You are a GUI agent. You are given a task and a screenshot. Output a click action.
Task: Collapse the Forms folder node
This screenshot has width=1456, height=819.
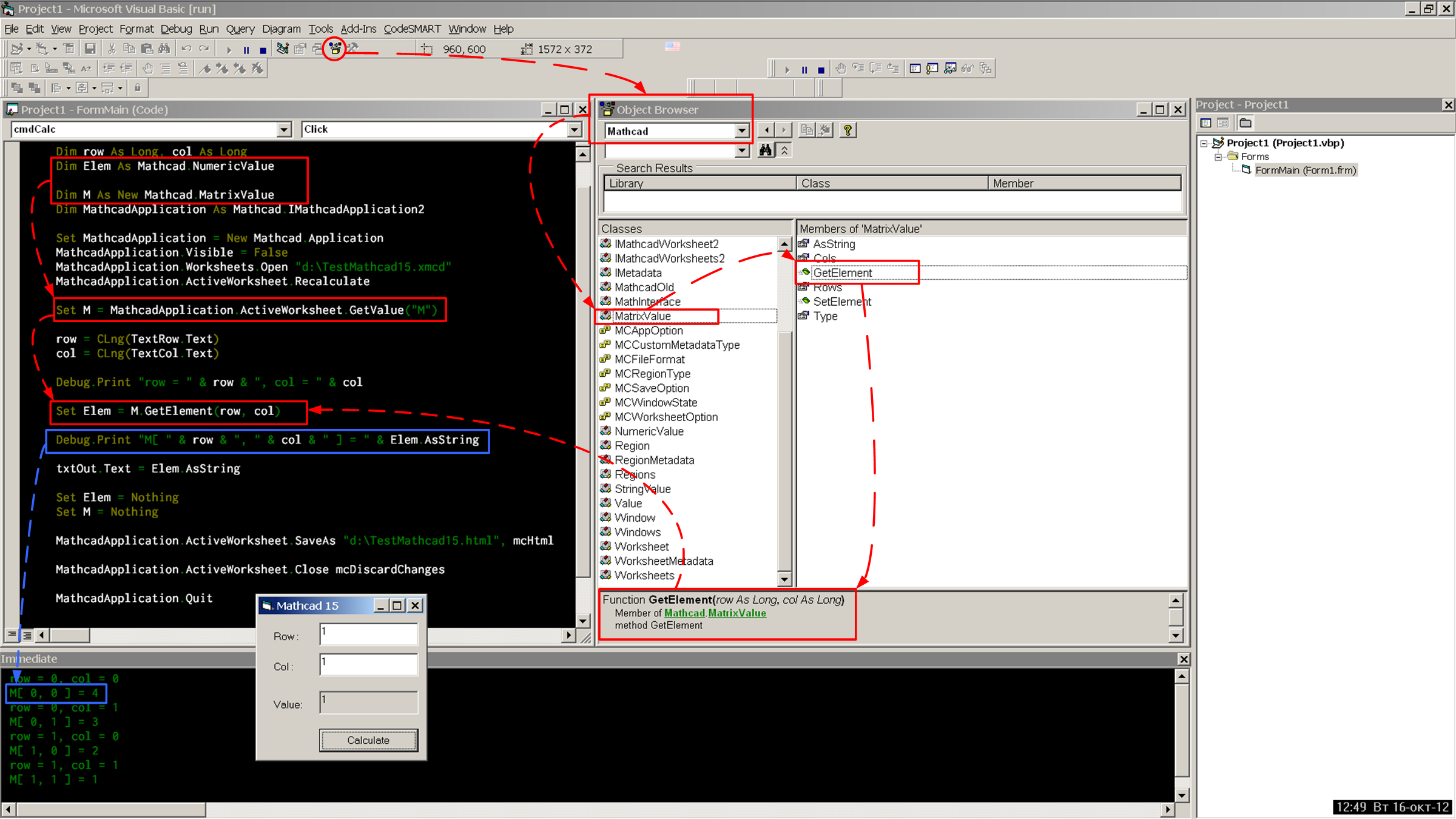(x=1218, y=157)
